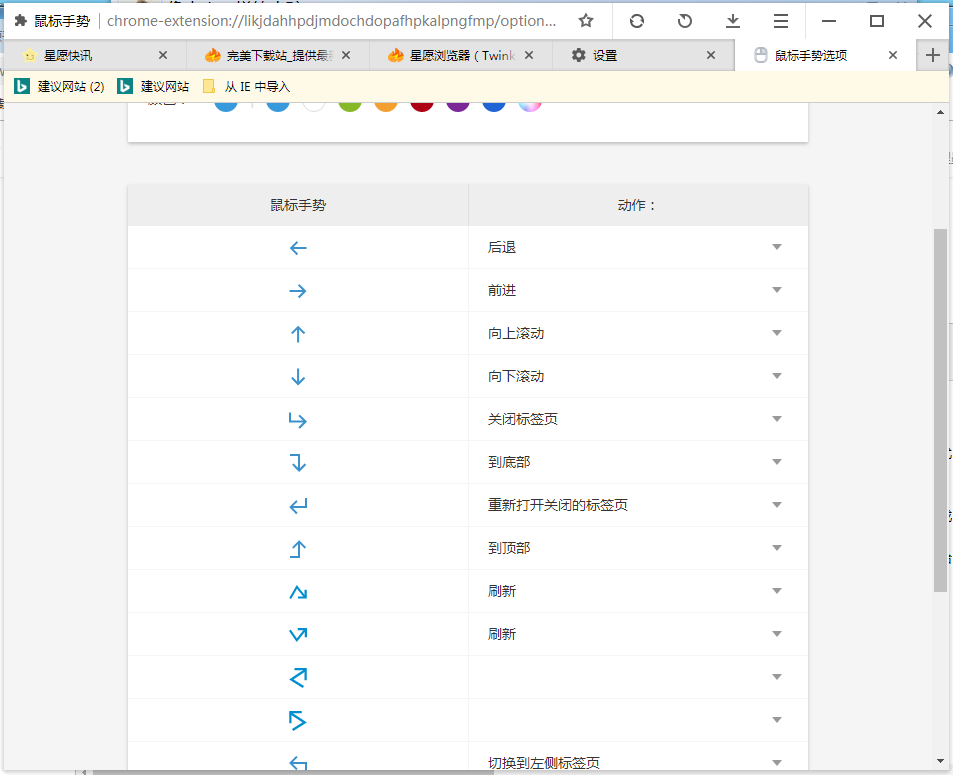
Task: Open the action dropdown next to 后退
Action: [x=777, y=247]
